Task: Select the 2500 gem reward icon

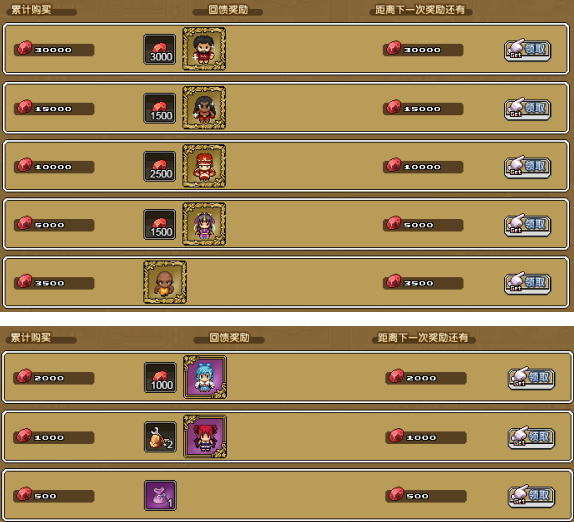Action: coord(160,166)
